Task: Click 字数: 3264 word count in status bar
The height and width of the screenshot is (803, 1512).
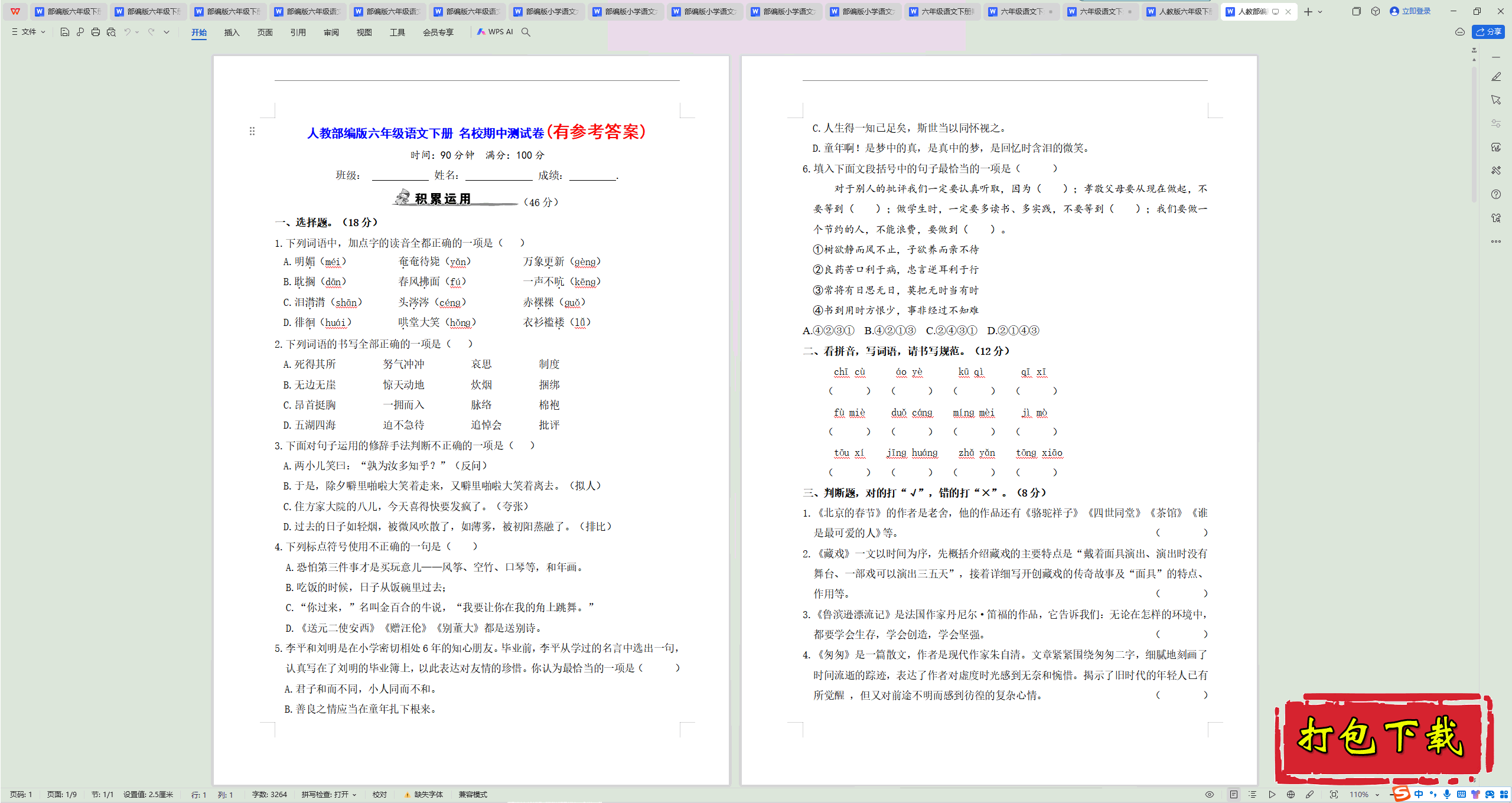Action: (x=269, y=795)
